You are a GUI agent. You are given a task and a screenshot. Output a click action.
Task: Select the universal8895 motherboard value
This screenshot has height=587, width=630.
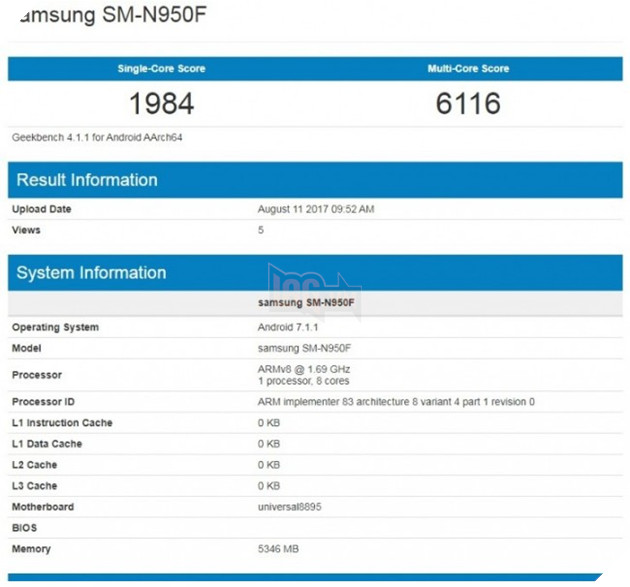(289, 507)
